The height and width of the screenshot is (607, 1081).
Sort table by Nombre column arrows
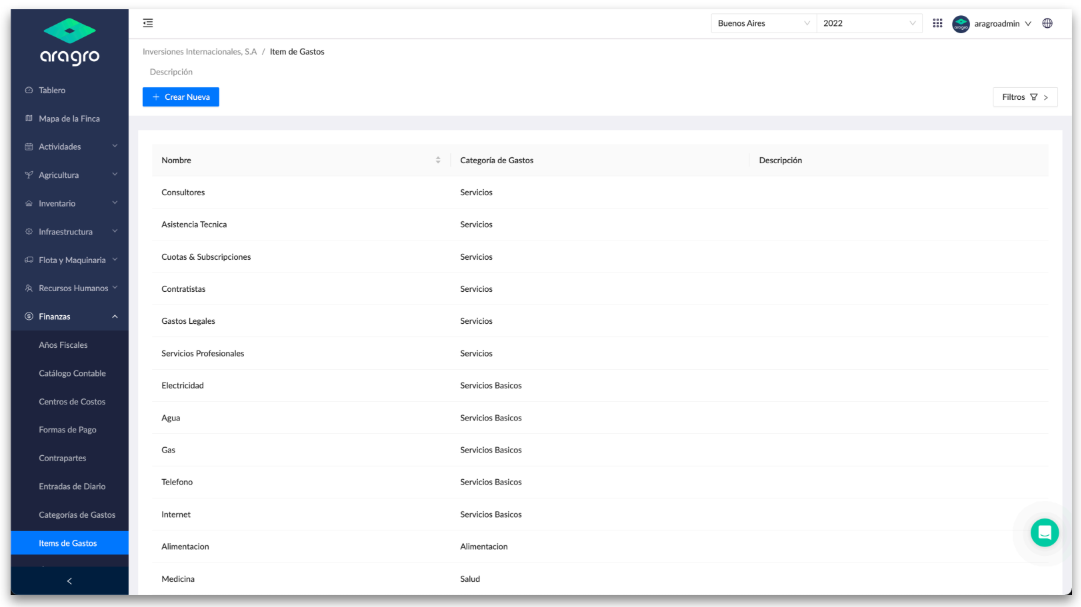(438, 160)
